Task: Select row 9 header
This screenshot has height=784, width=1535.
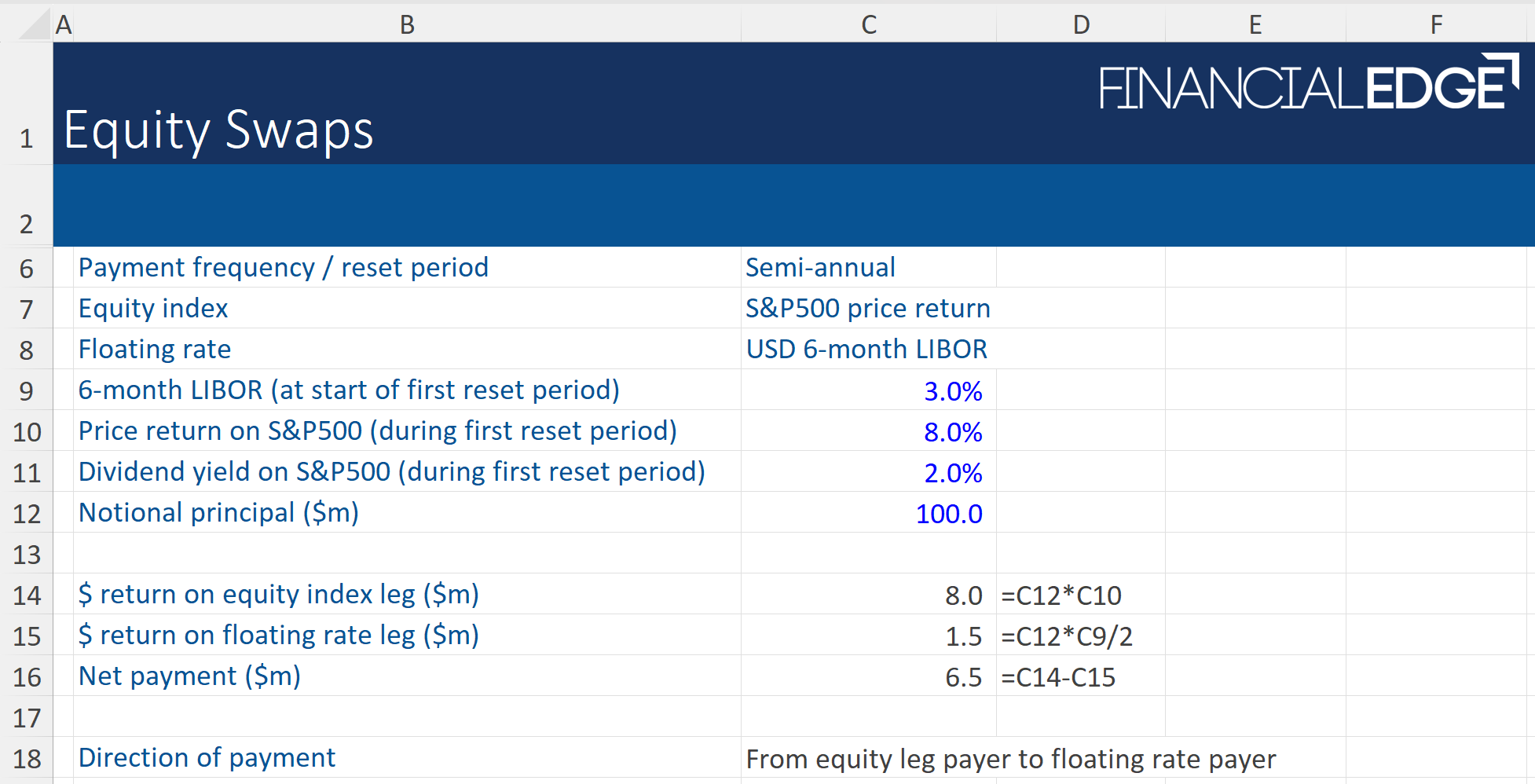Action: pyautogui.click(x=27, y=390)
